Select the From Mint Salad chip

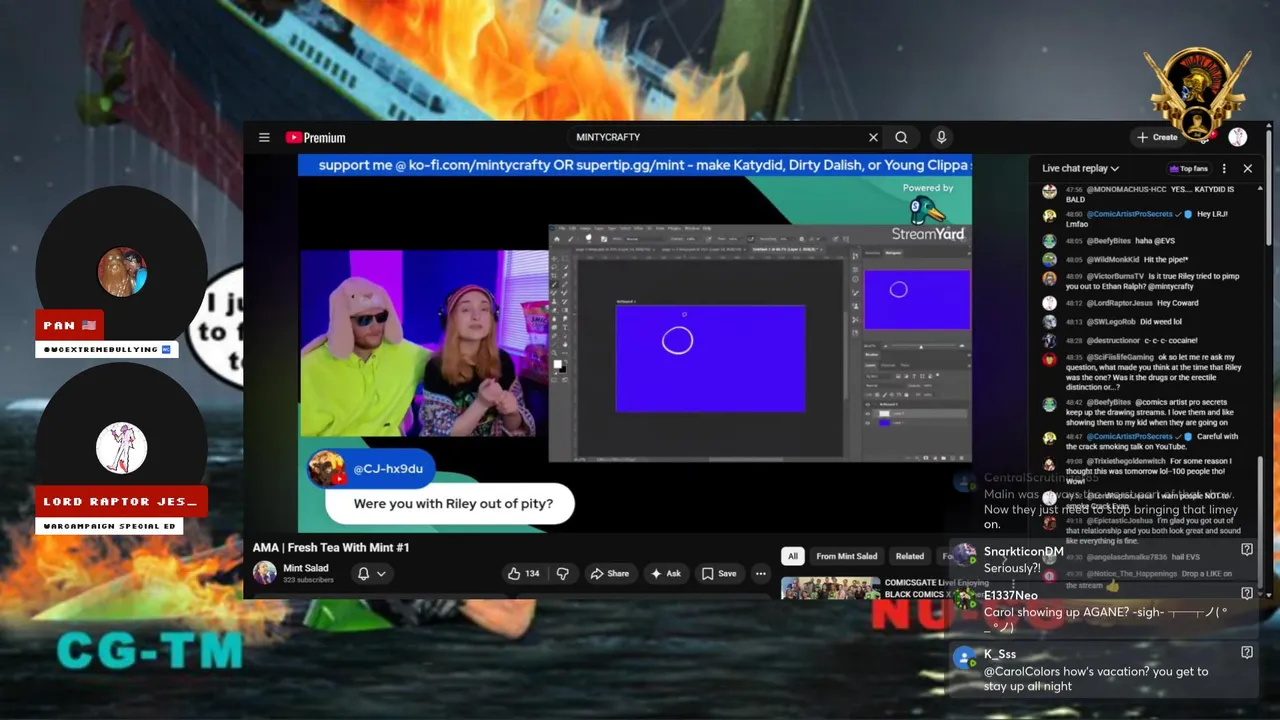[x=847, y=556]
